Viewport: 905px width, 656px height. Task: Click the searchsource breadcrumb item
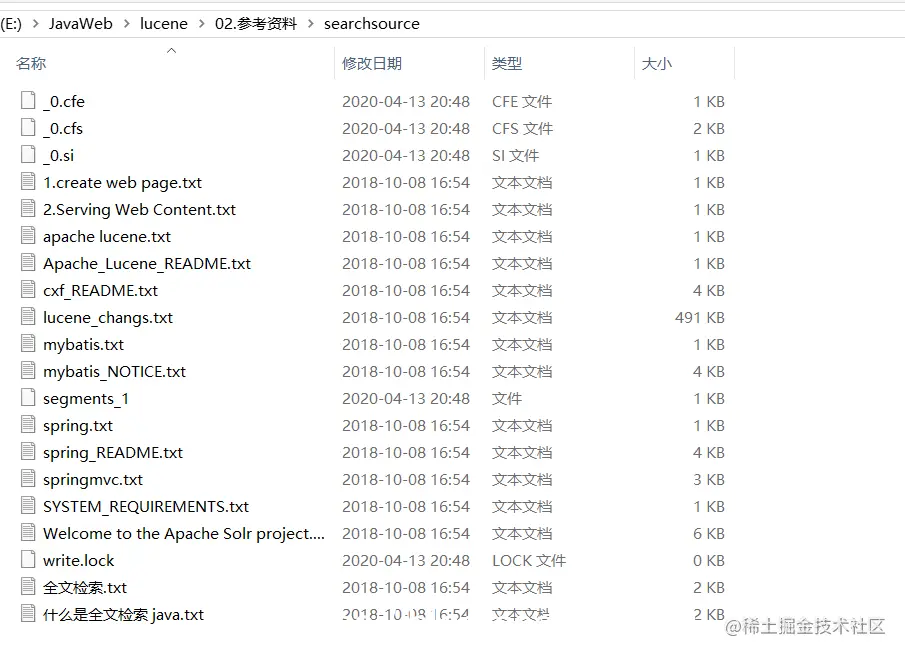[x=372, y=23]
